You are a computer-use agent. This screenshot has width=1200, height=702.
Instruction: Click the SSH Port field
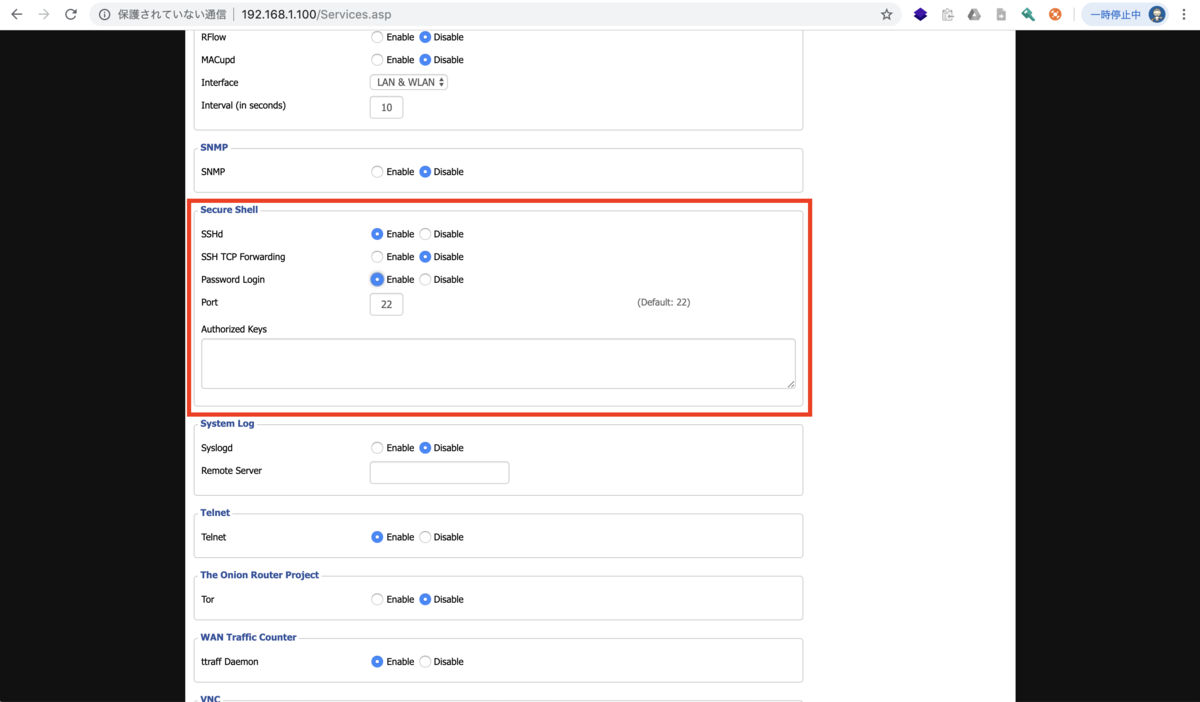pyautogui.click(x=386, y=304)
